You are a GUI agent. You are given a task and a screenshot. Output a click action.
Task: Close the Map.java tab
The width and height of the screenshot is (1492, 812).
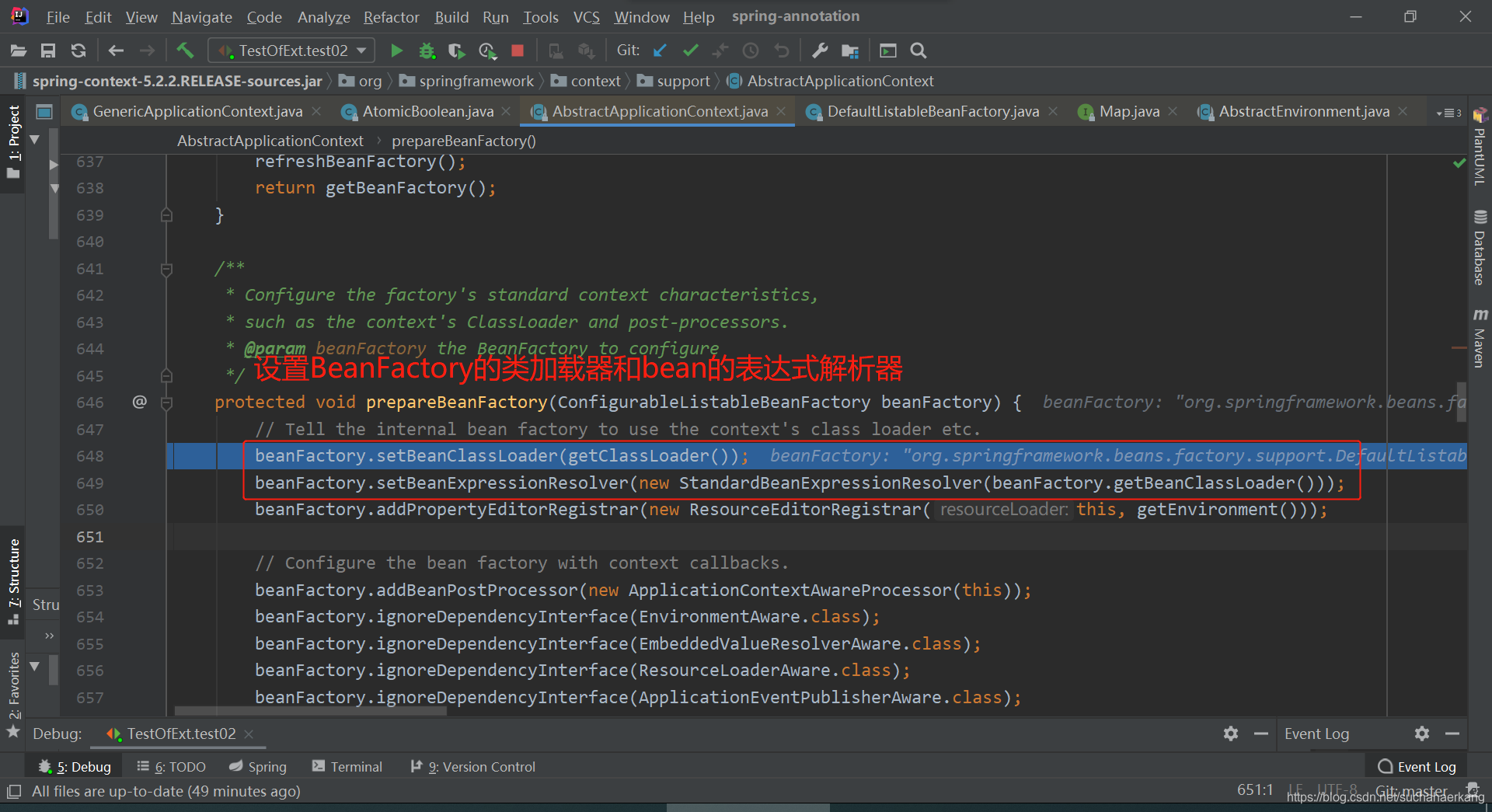[1173, 112]
